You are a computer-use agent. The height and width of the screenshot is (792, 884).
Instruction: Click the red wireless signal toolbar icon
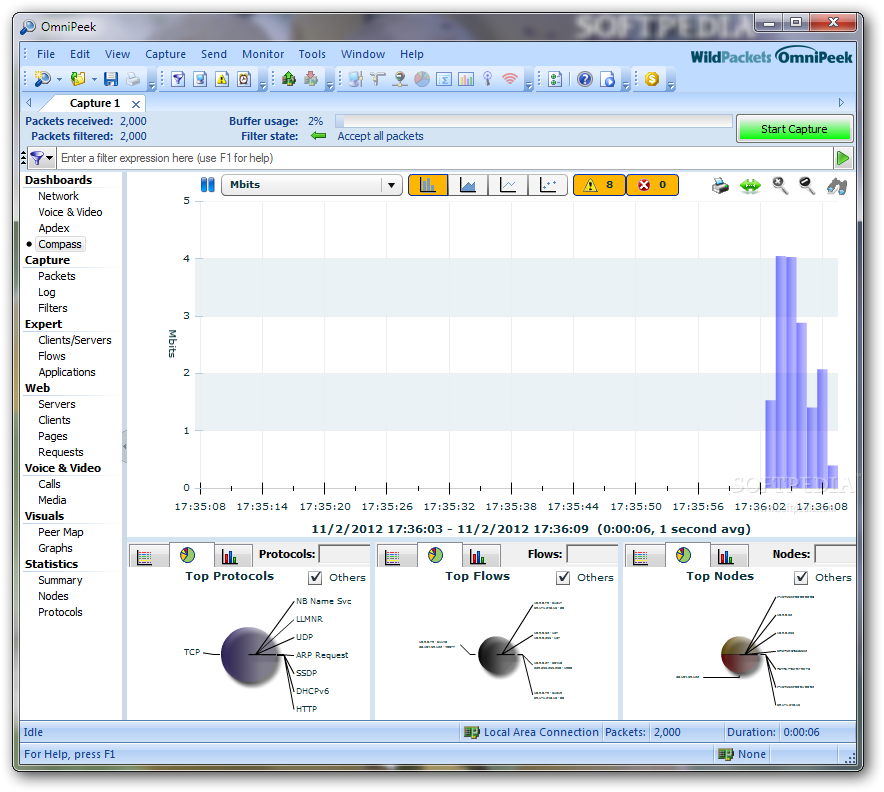510,79
